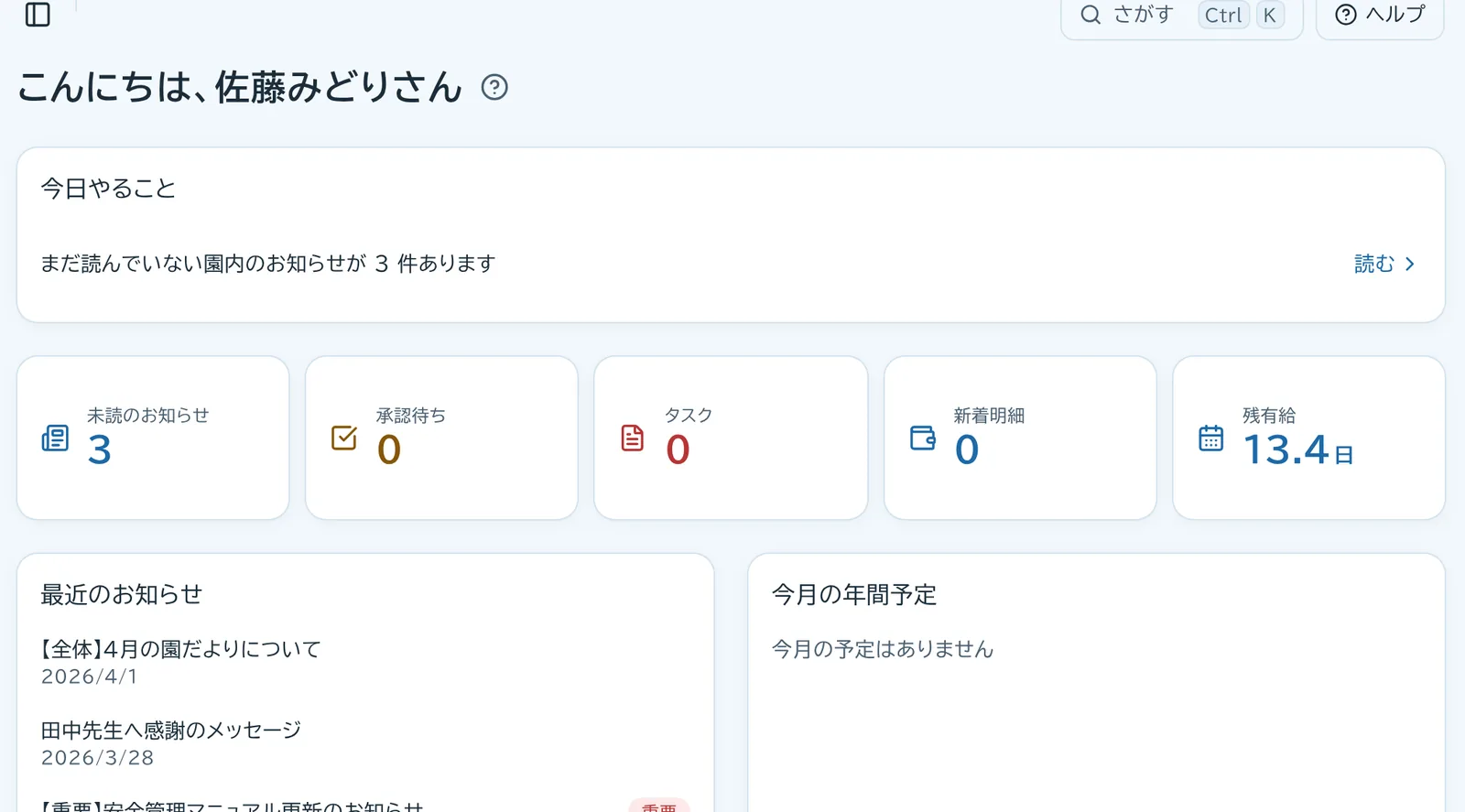This screenshot has width=1465, height=812.
Task: Click the checkbox icon for 承認待ち
Action: [x=344, y=438]
